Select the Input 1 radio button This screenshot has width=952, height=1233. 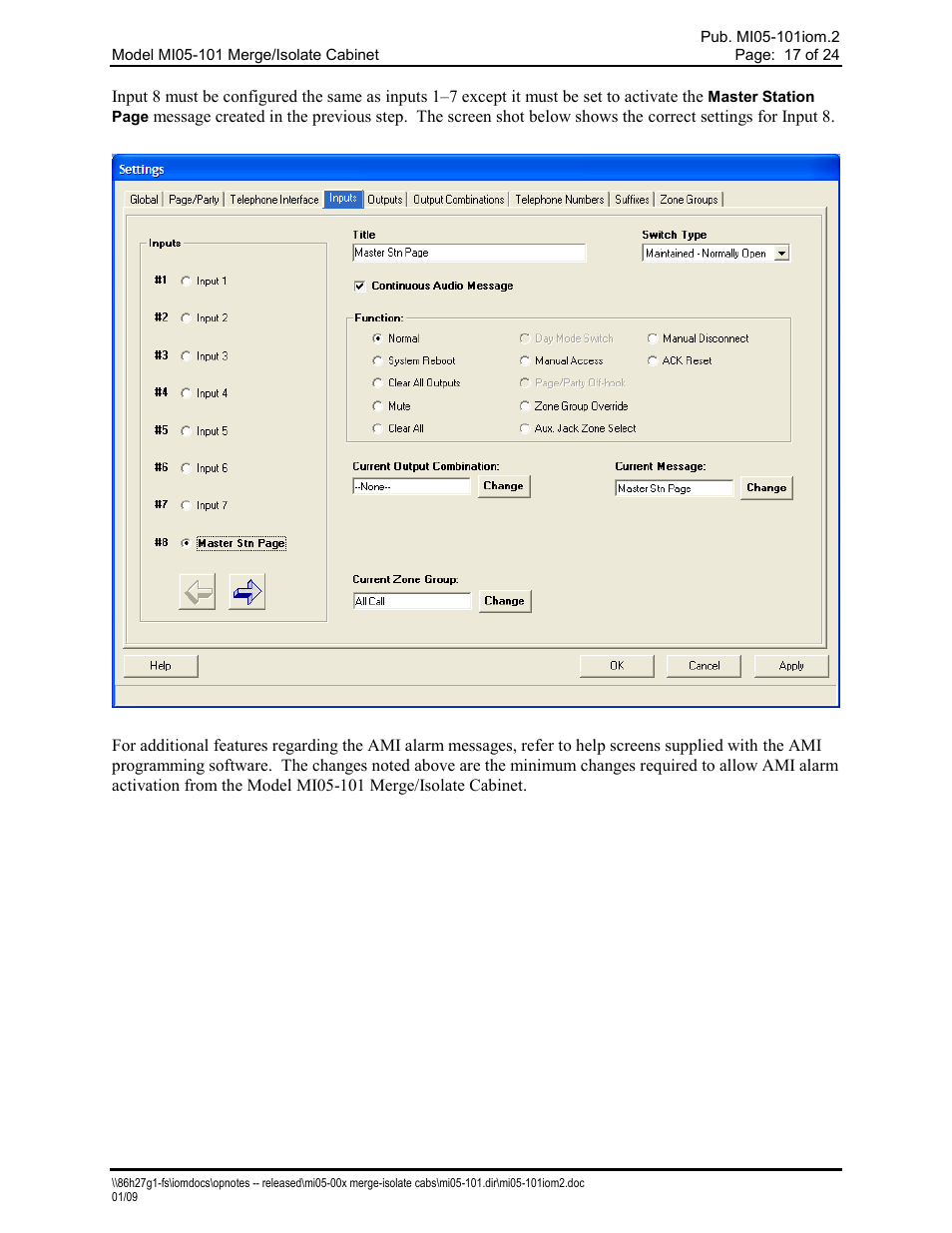tap(186, 282)
